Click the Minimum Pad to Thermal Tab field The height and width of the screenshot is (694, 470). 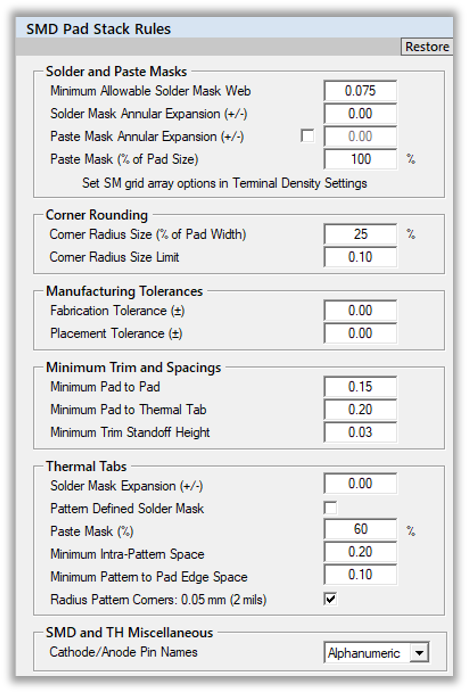(360, 409)
